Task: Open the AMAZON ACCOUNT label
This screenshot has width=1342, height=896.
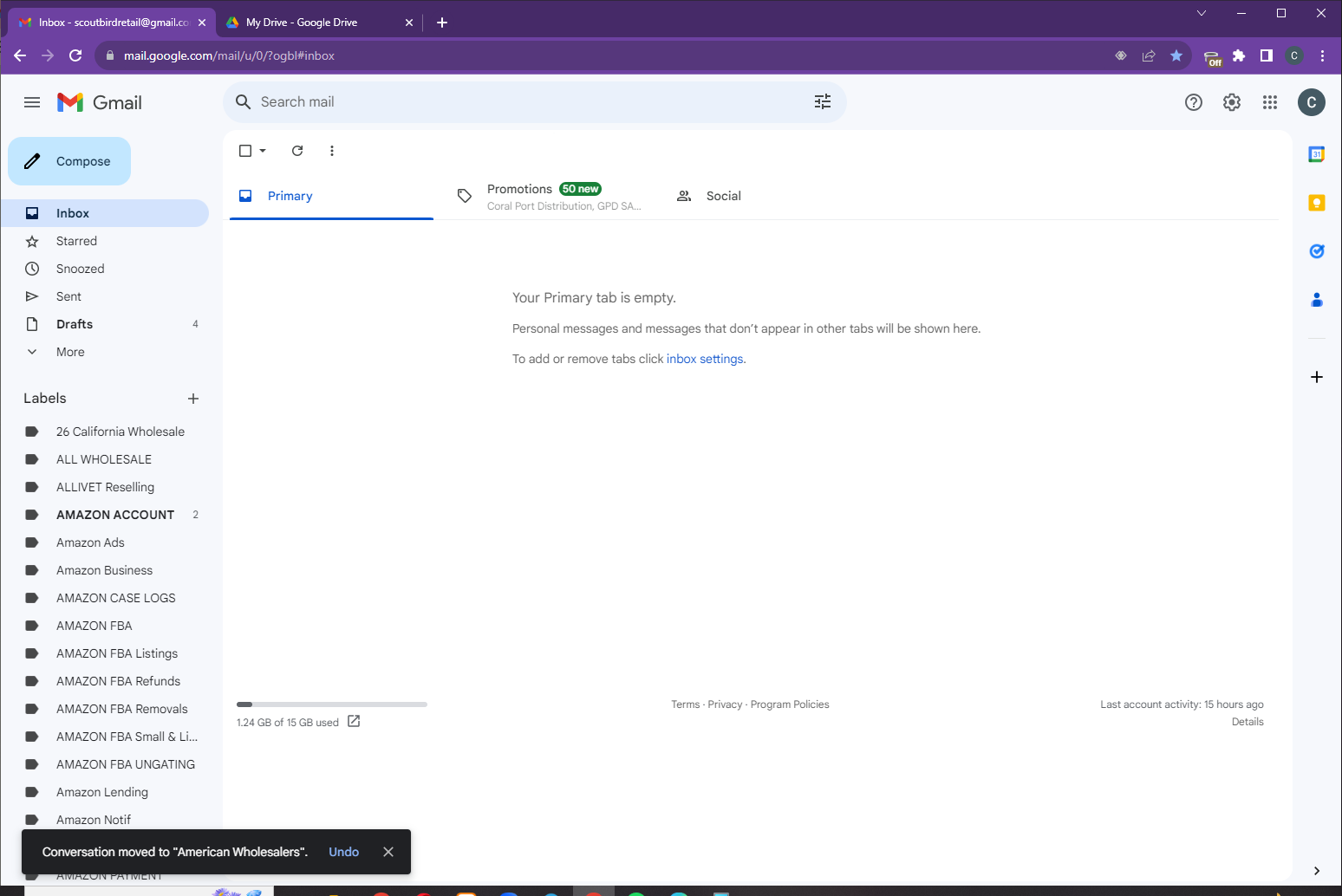Action: (x=105, y=515)
